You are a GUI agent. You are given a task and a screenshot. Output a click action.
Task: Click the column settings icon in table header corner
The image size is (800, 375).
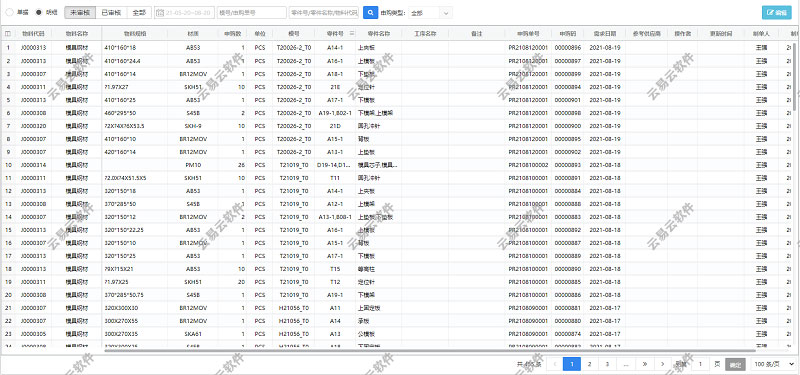pyautogui.click(x=8, y=33)
